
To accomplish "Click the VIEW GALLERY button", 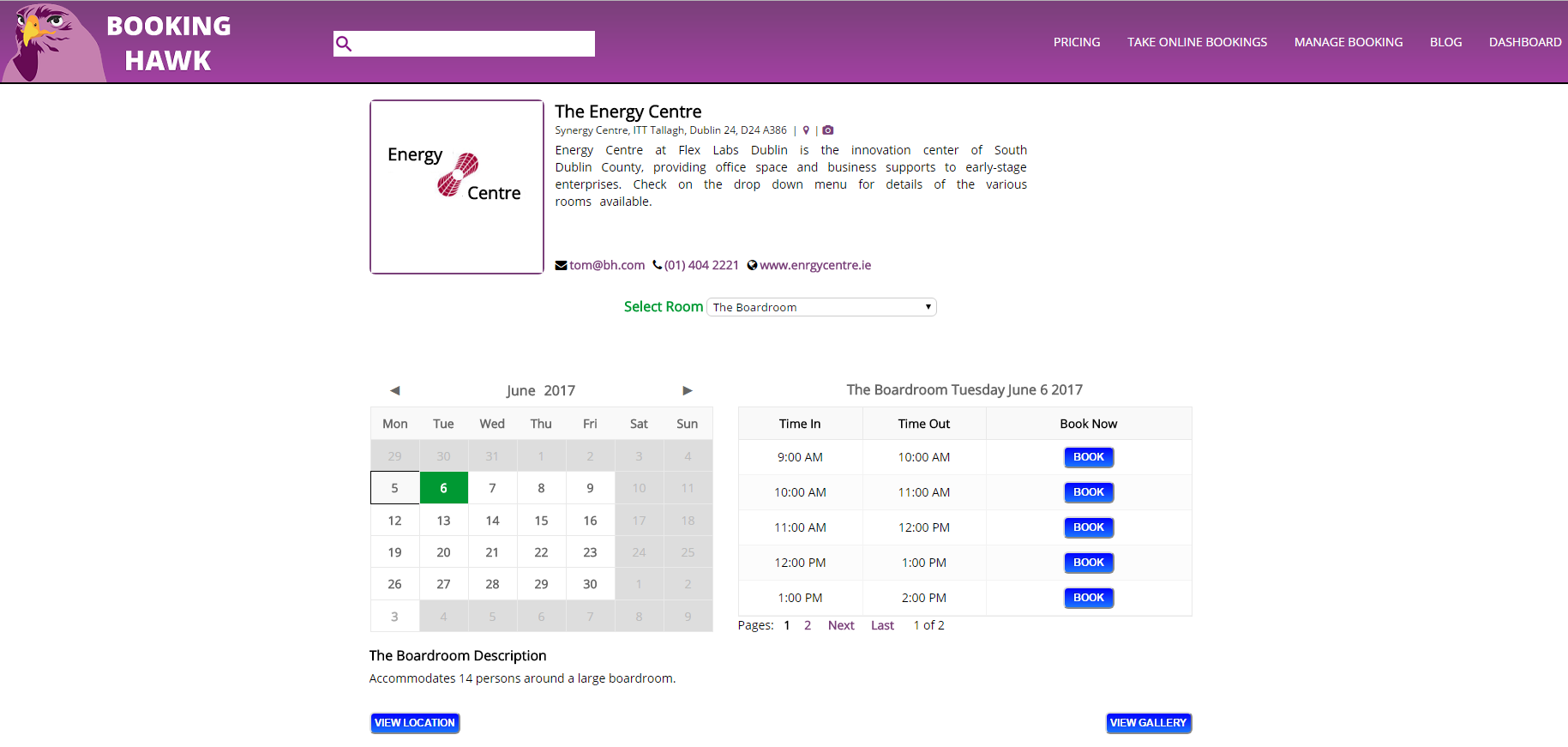I will point(1149,723).
